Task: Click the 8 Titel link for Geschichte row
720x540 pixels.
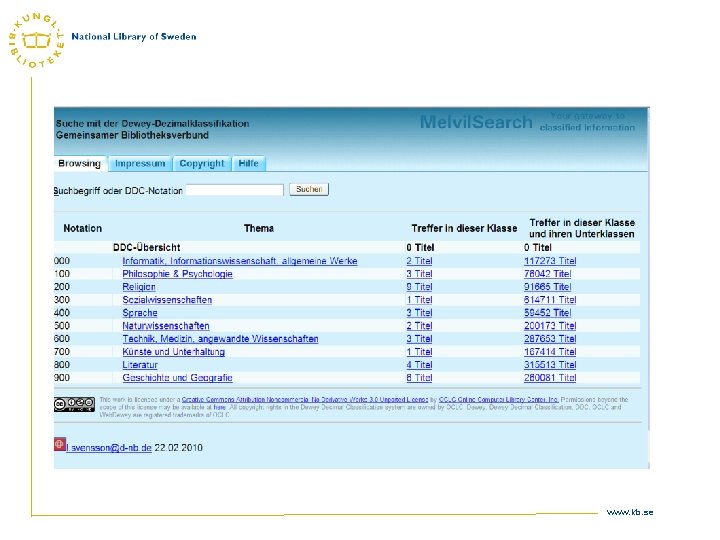Action: point(419,377)
